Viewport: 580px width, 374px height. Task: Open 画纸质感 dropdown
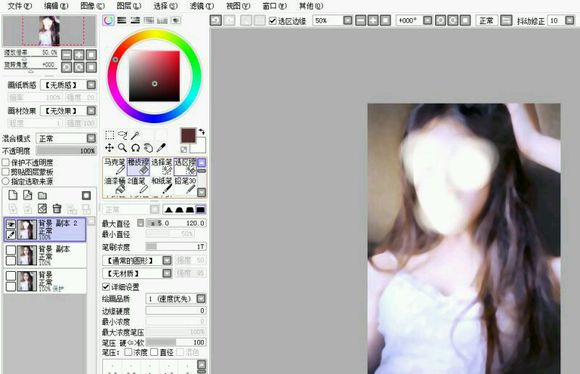coord(91,85)
